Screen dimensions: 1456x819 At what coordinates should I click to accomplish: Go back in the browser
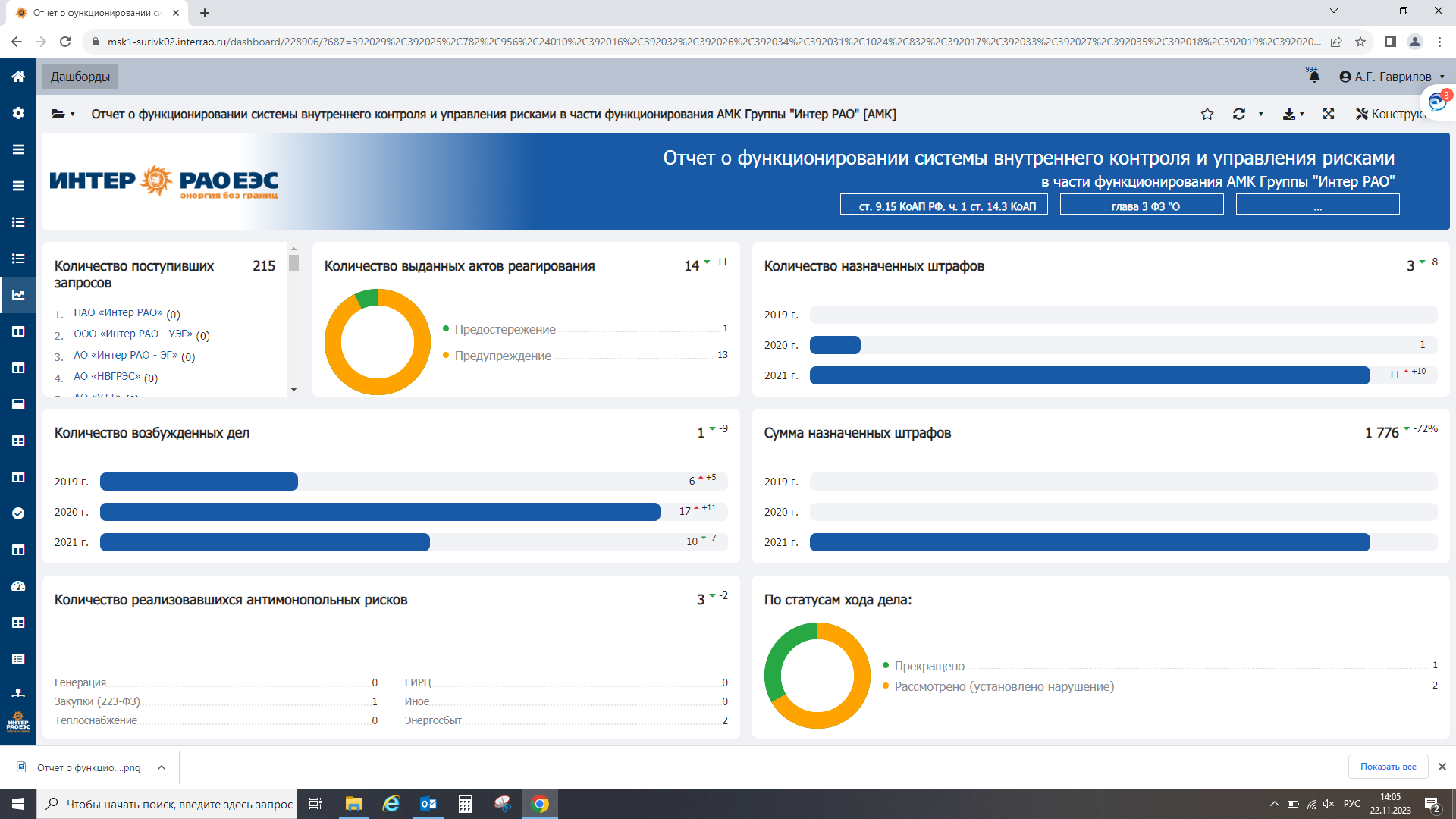pos(17,42)
